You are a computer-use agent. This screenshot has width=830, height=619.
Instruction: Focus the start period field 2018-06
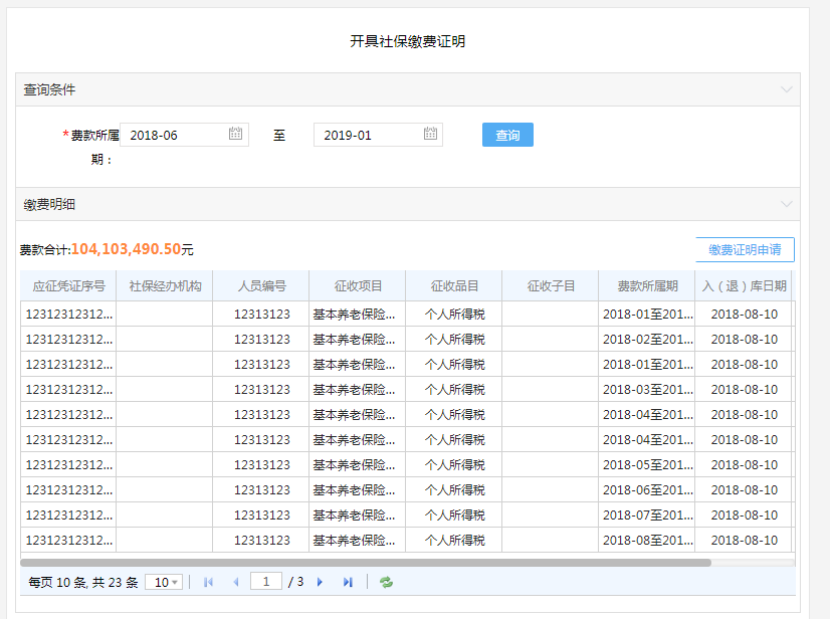pyautogui.click(x=184, y=135)
